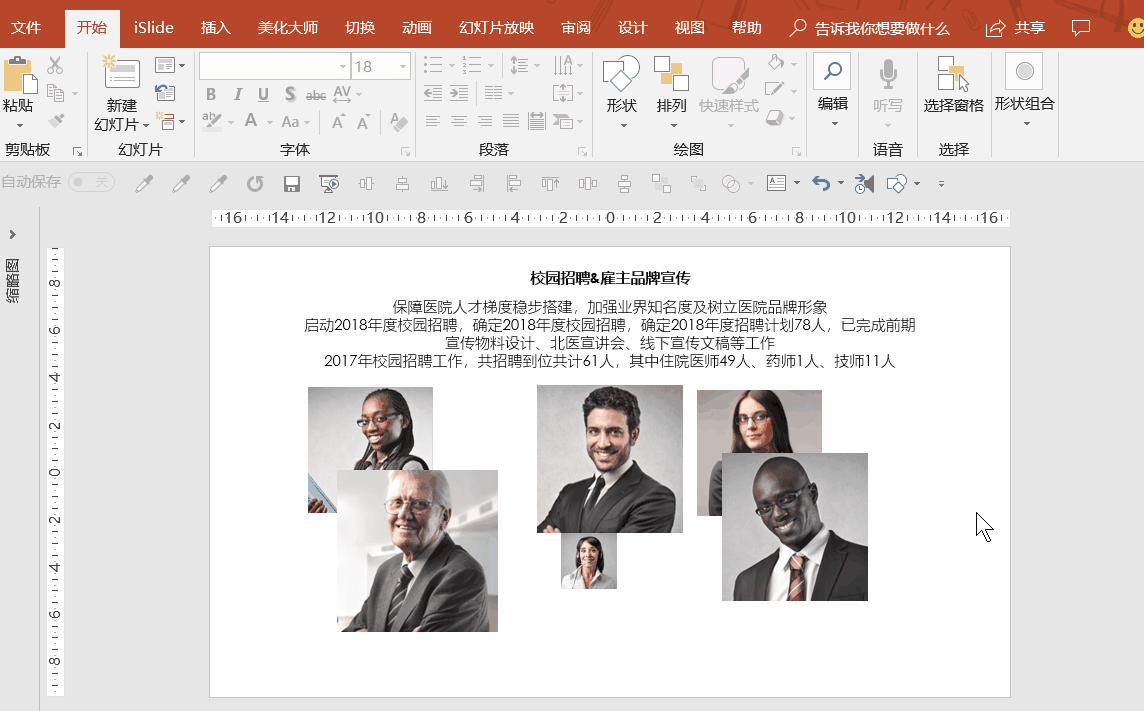This screenshot has height=711, width=1144.
Task: Open the Selection Pane (选择窗格)
Action: click(x=954, y=85)
